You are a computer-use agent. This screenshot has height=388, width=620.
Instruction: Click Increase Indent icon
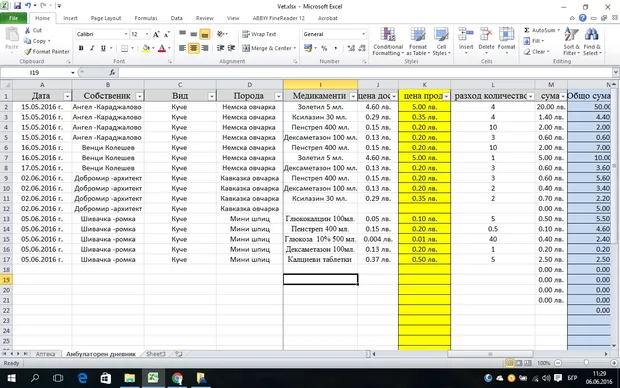pos(231,48)
